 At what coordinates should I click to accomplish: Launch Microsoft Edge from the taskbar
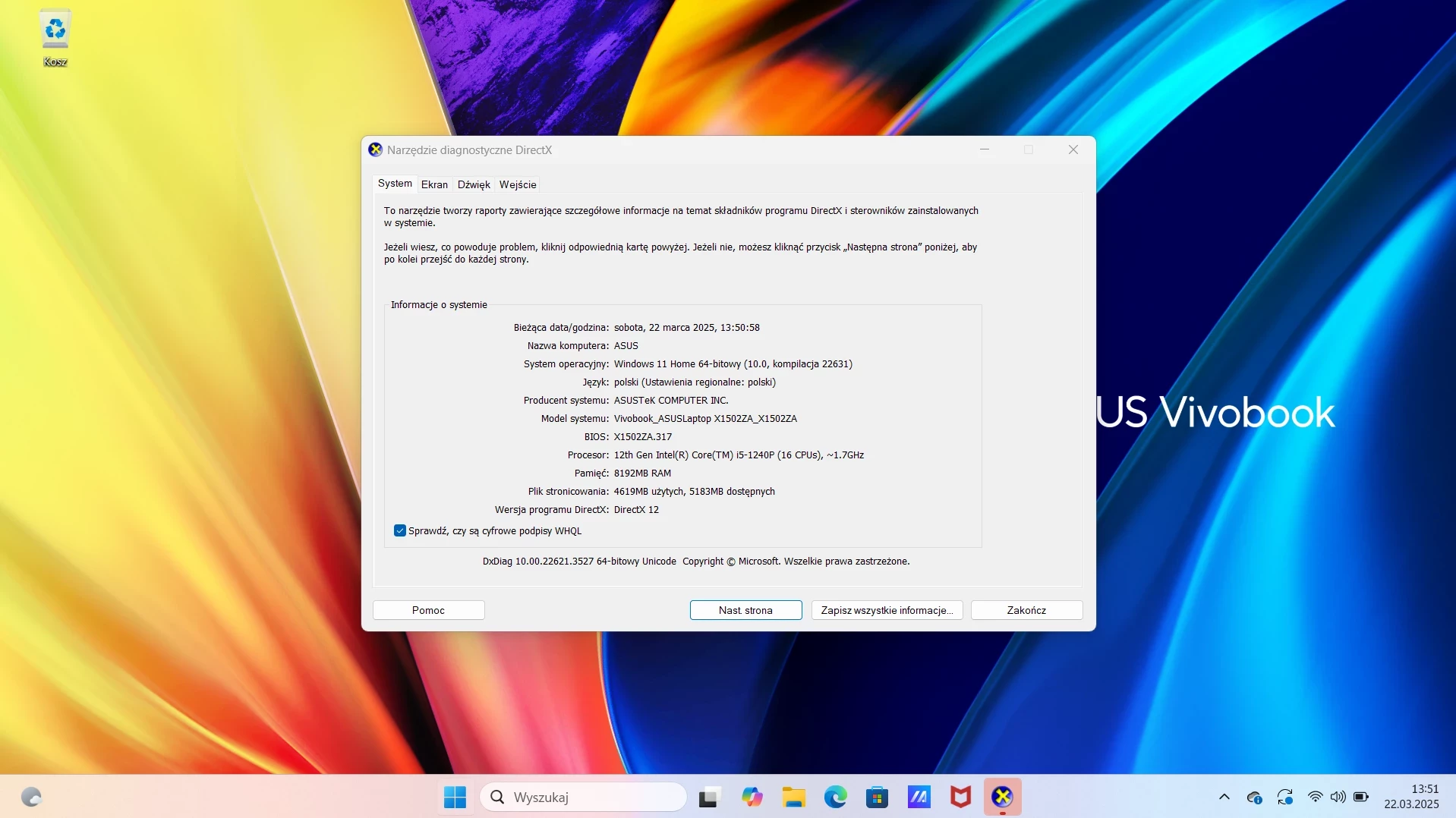pyautogui.click(x=835, y=797)
